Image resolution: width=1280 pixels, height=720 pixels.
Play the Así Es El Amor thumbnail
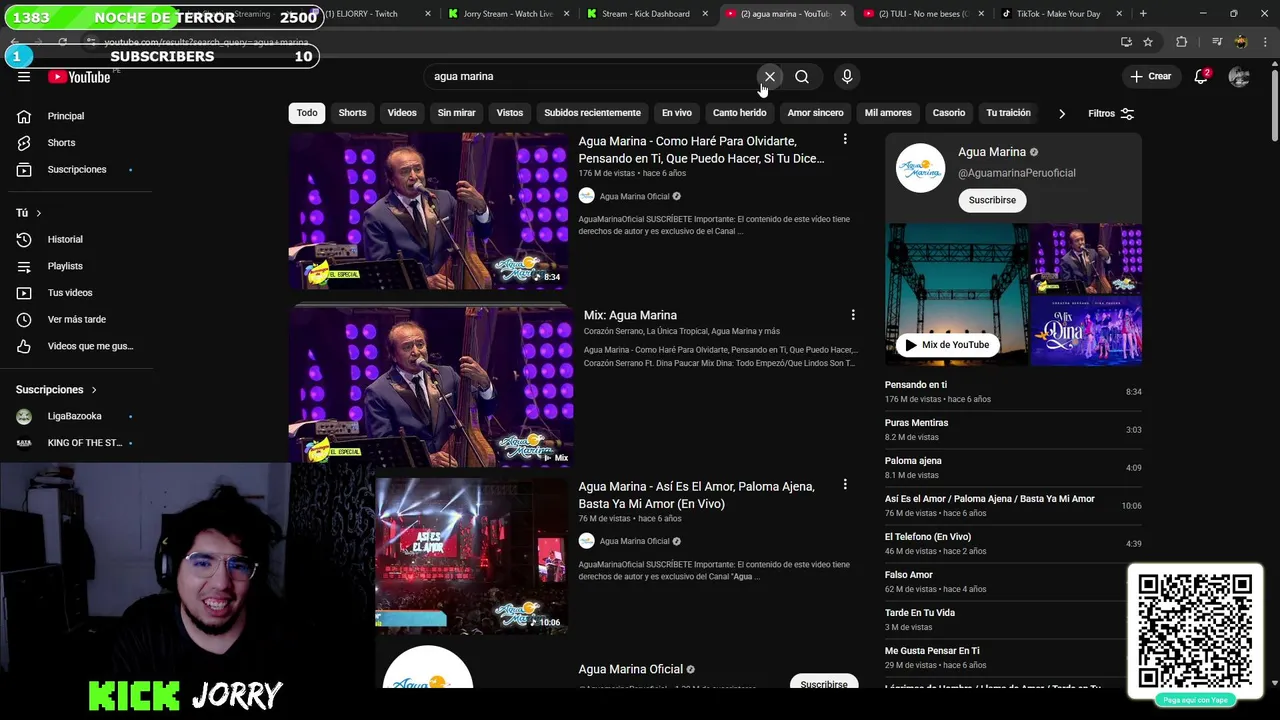(471, 555)
